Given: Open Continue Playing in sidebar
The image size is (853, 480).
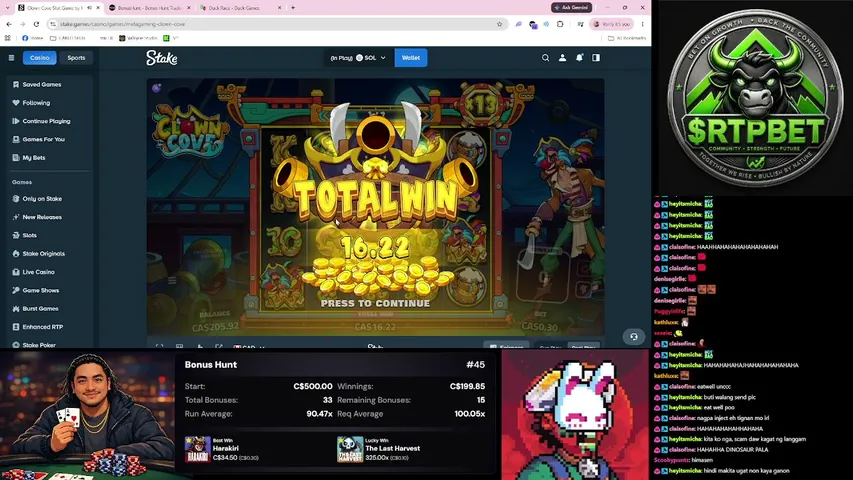Looking at the screenshot, I should [x=46, y=121].
